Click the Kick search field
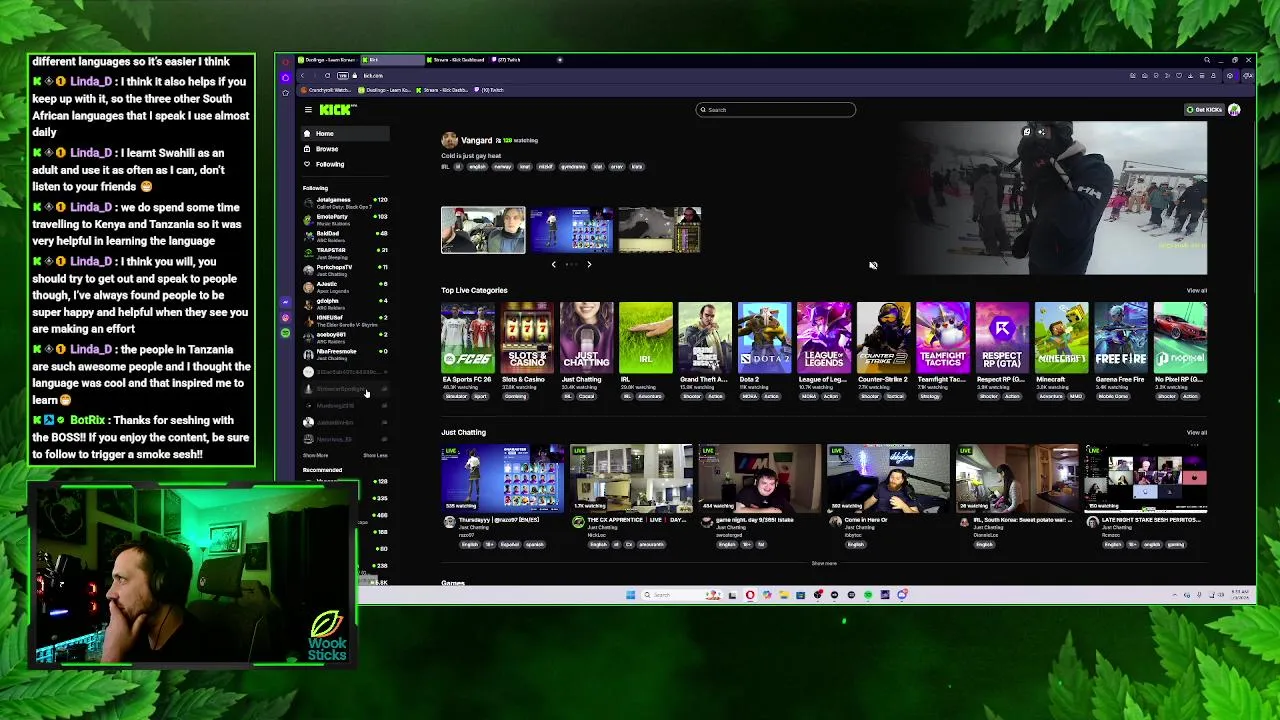 tap(776, 110)
